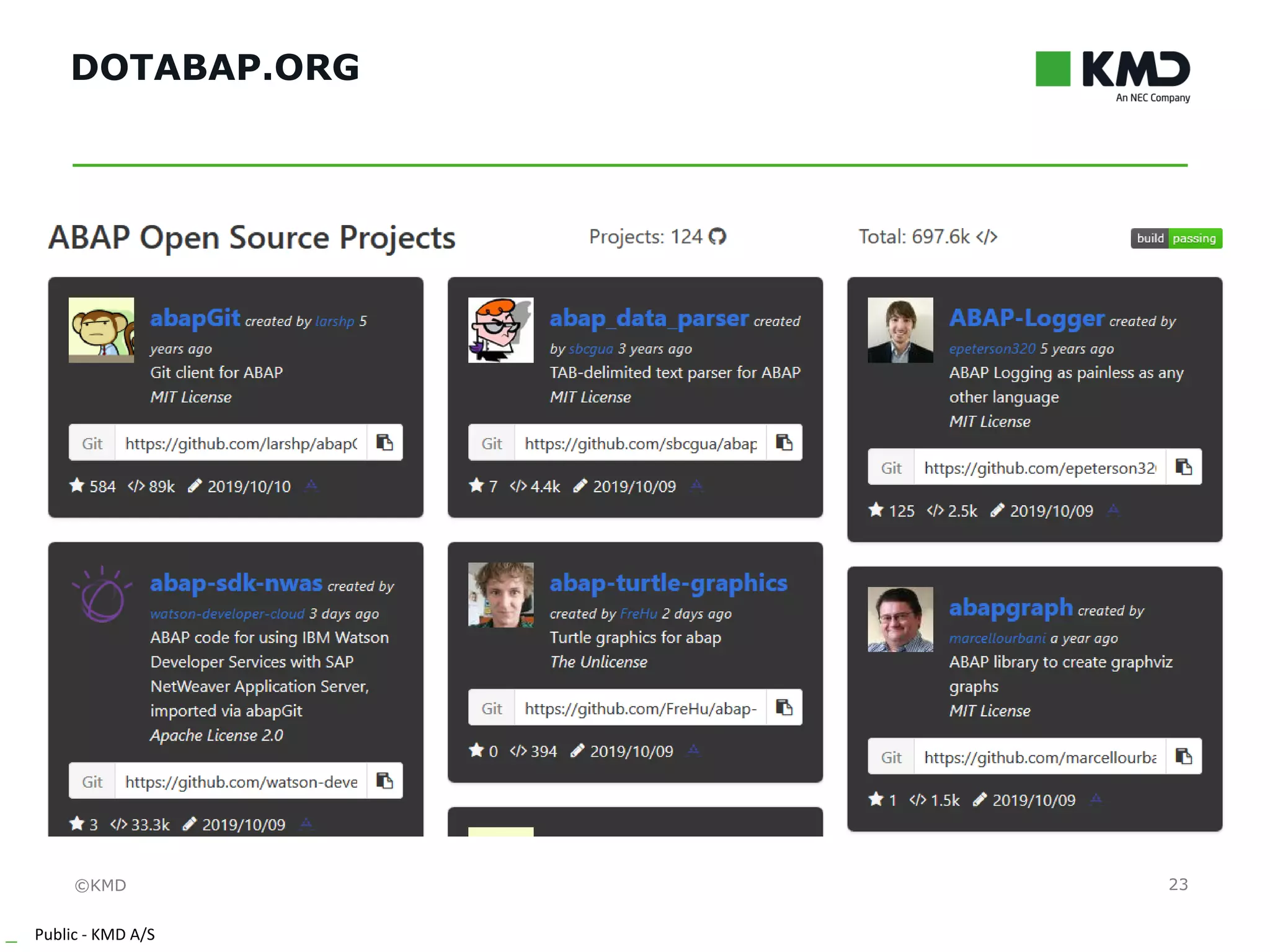The image size is (1270, 952).
Task: Copy the abap_data_parser Git URL
Action: 784,443
